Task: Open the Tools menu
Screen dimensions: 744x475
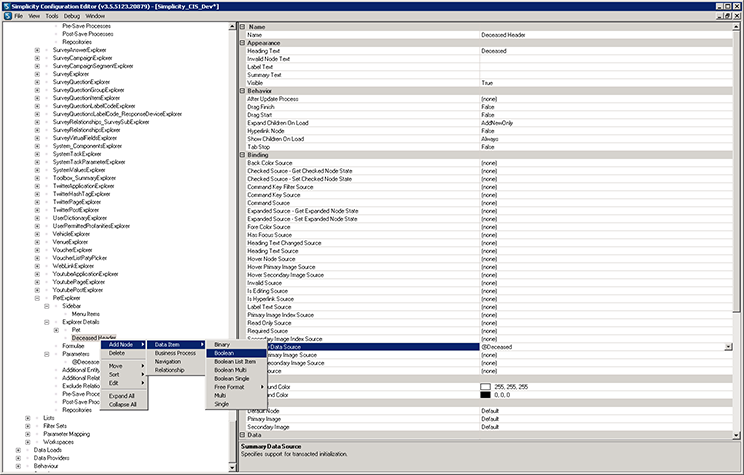Action: (x=52, y=16)
